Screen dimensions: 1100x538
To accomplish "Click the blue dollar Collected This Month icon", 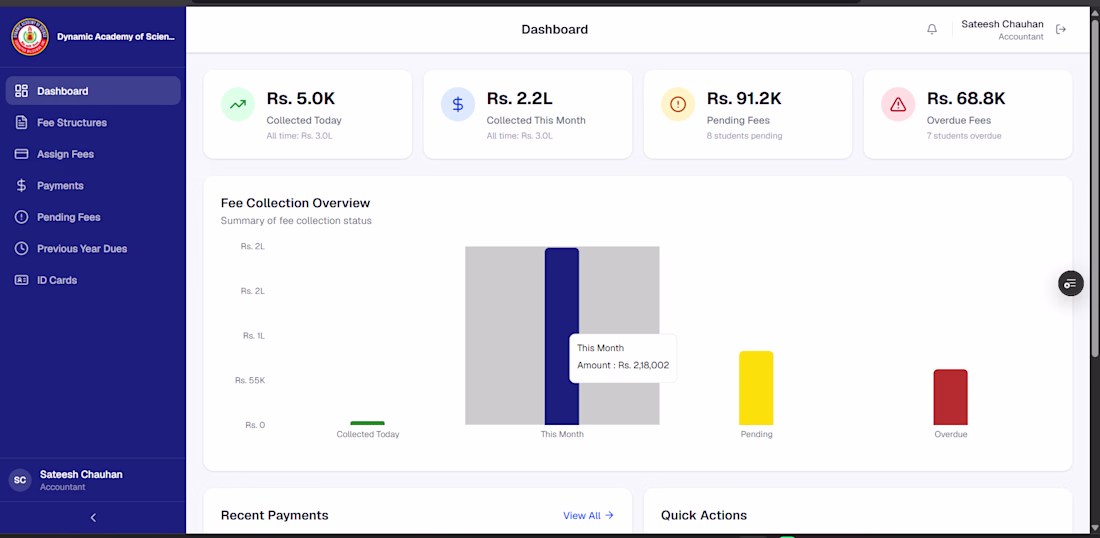I will [x=458, y=105].
